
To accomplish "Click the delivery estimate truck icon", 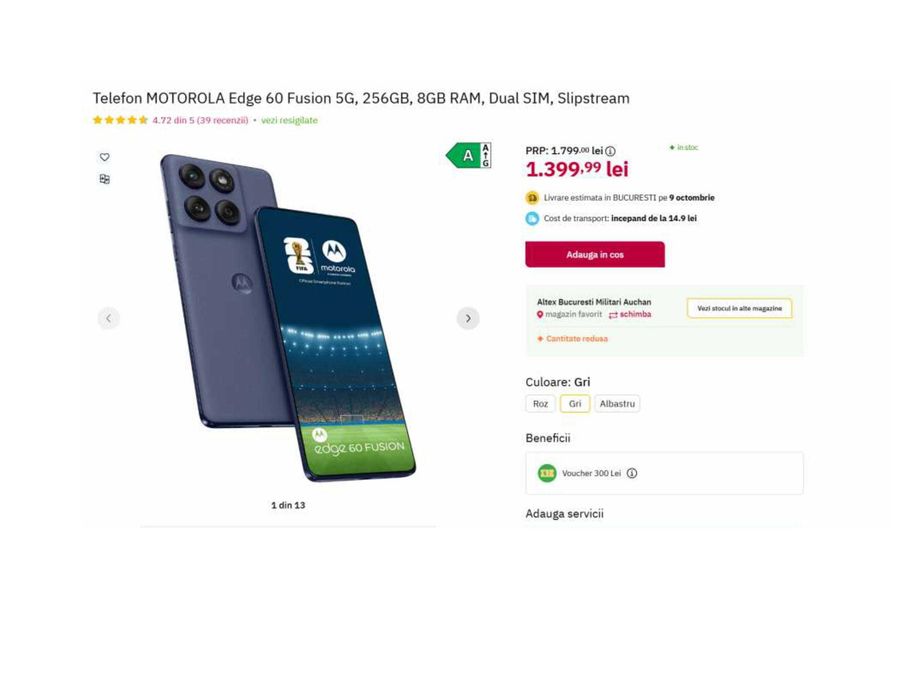I will [532, 198].
